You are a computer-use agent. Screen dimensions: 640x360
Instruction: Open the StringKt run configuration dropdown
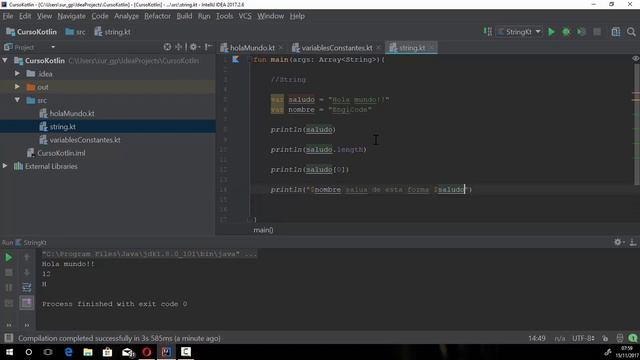click(x=519, y=32)
